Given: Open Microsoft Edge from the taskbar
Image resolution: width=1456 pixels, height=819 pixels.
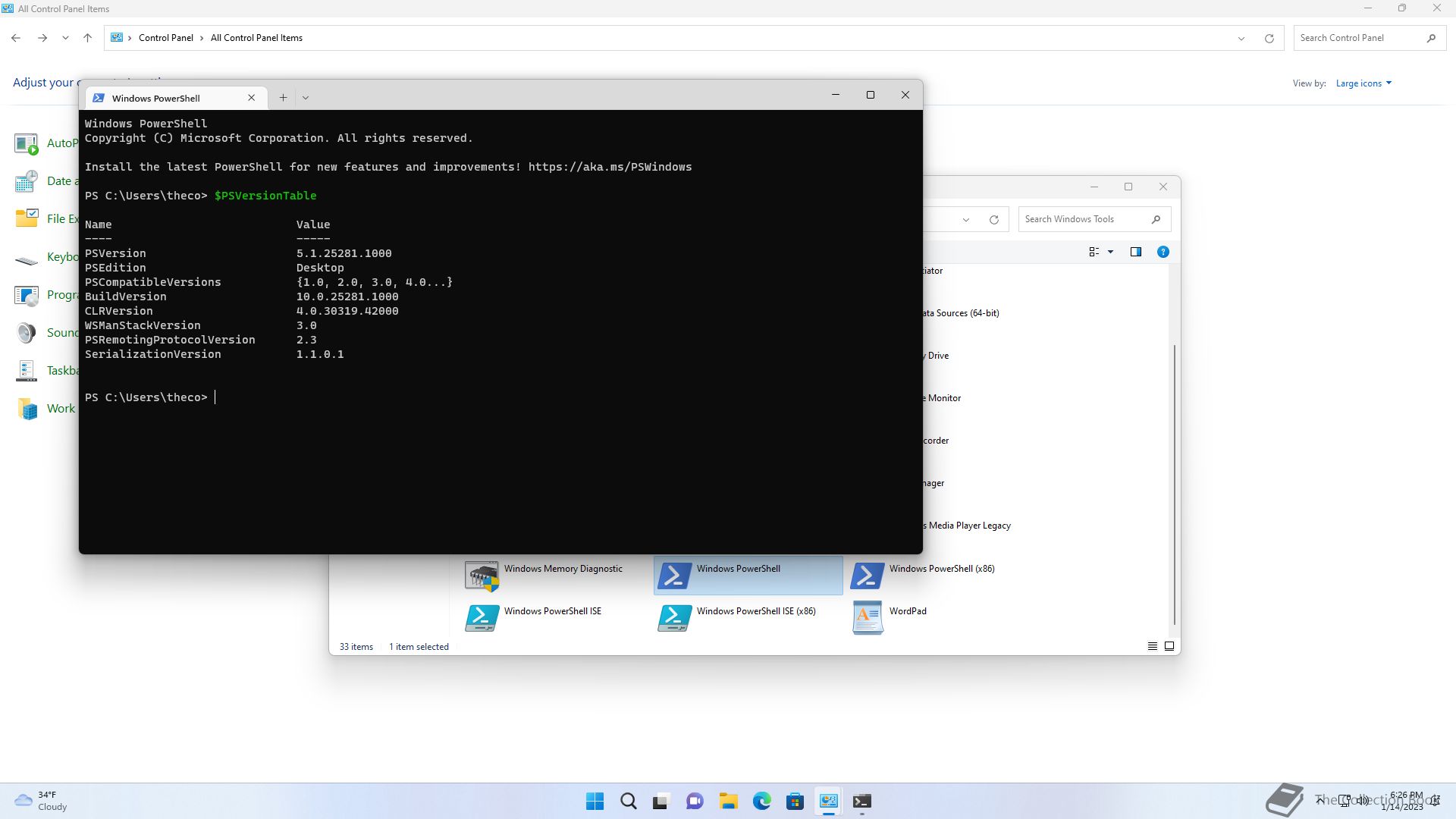Looking at the screenshot, I should (x=761, y=801).
